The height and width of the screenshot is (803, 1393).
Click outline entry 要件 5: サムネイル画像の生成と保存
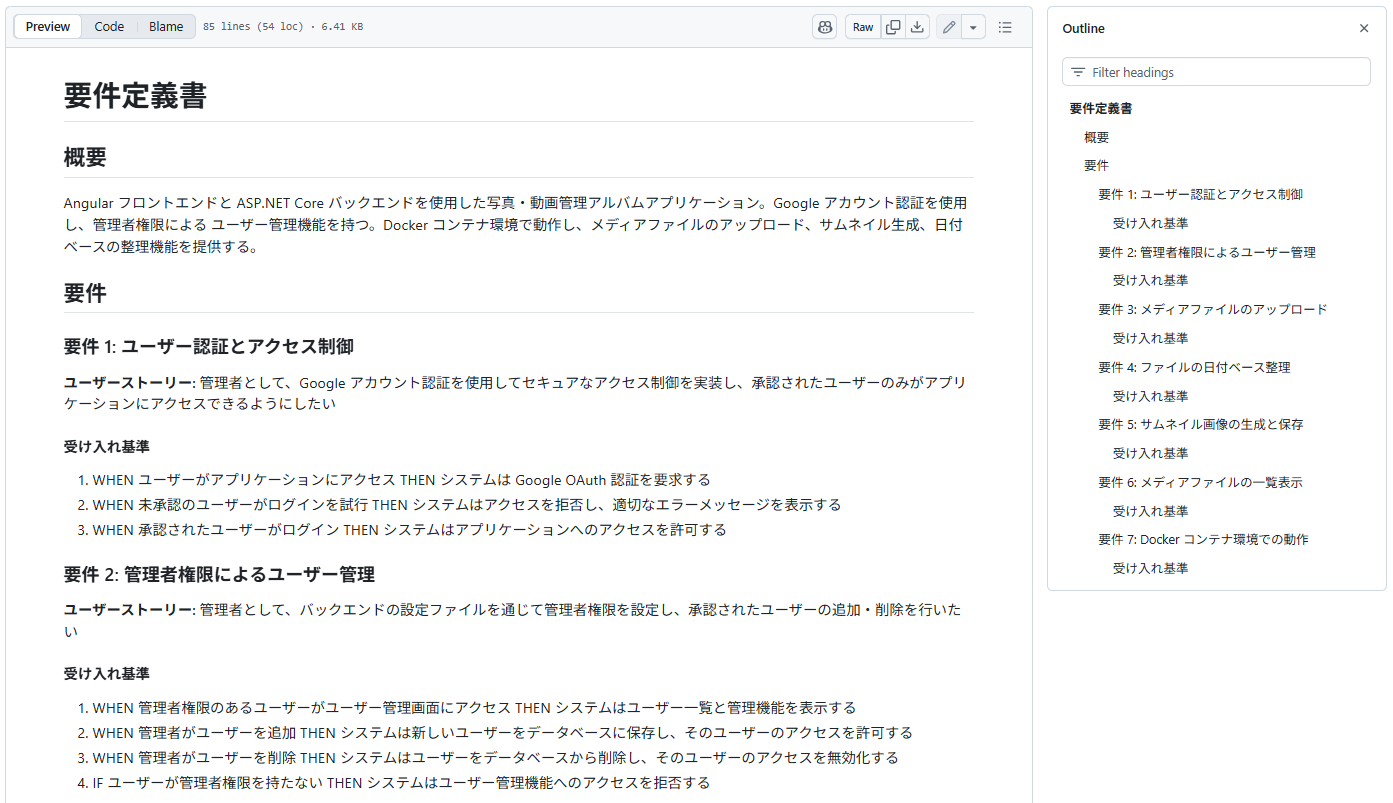(x=1200, y=425)
